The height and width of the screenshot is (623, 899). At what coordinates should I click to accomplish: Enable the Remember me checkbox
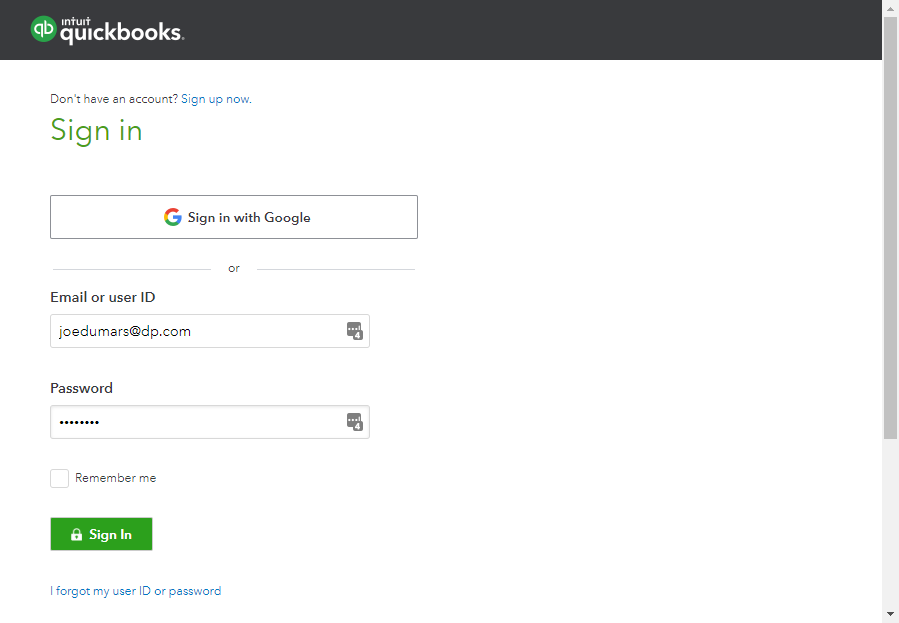(60, 478)
